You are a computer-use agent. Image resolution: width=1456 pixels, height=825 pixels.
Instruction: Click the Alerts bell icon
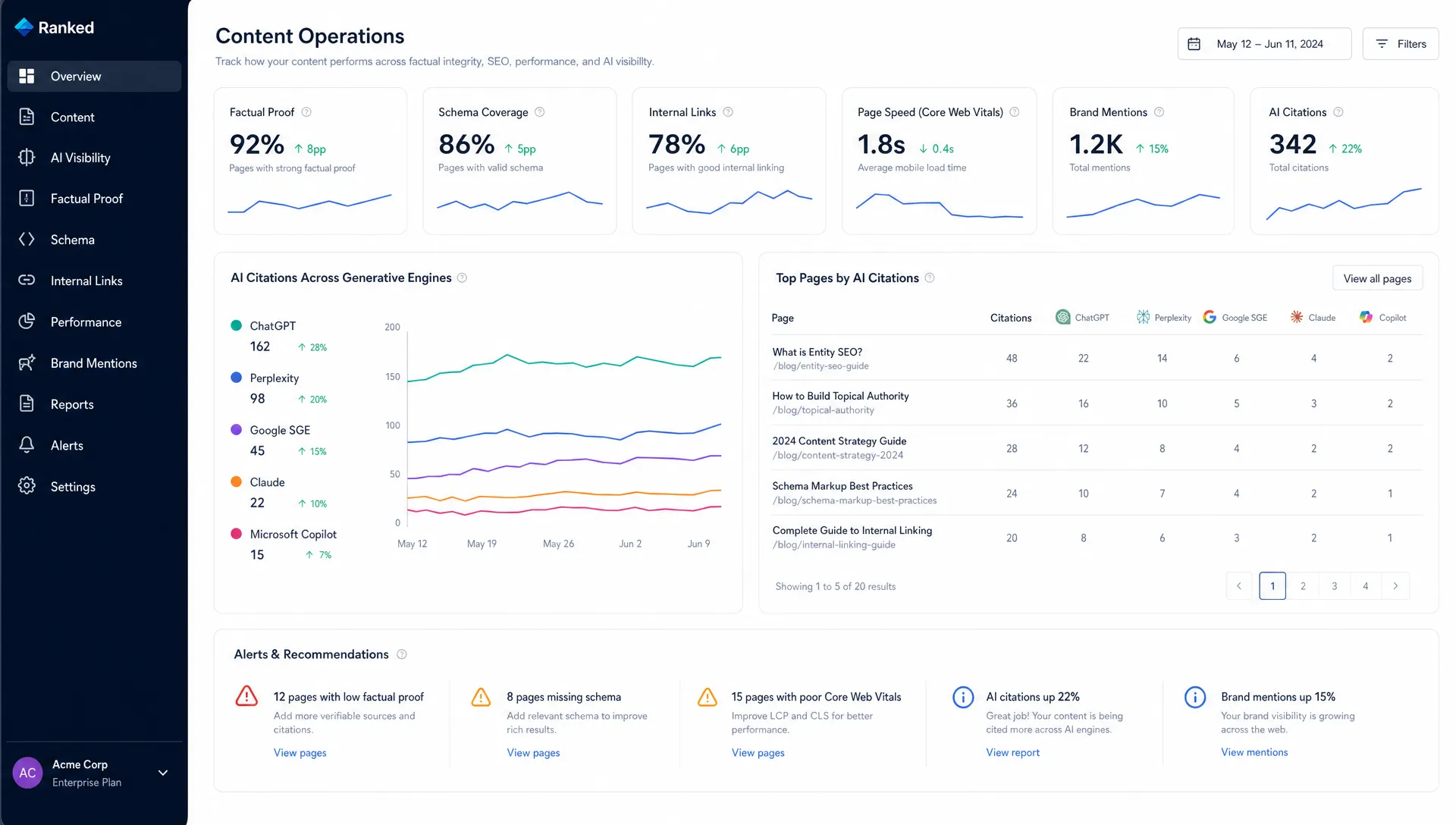point(27,445)
